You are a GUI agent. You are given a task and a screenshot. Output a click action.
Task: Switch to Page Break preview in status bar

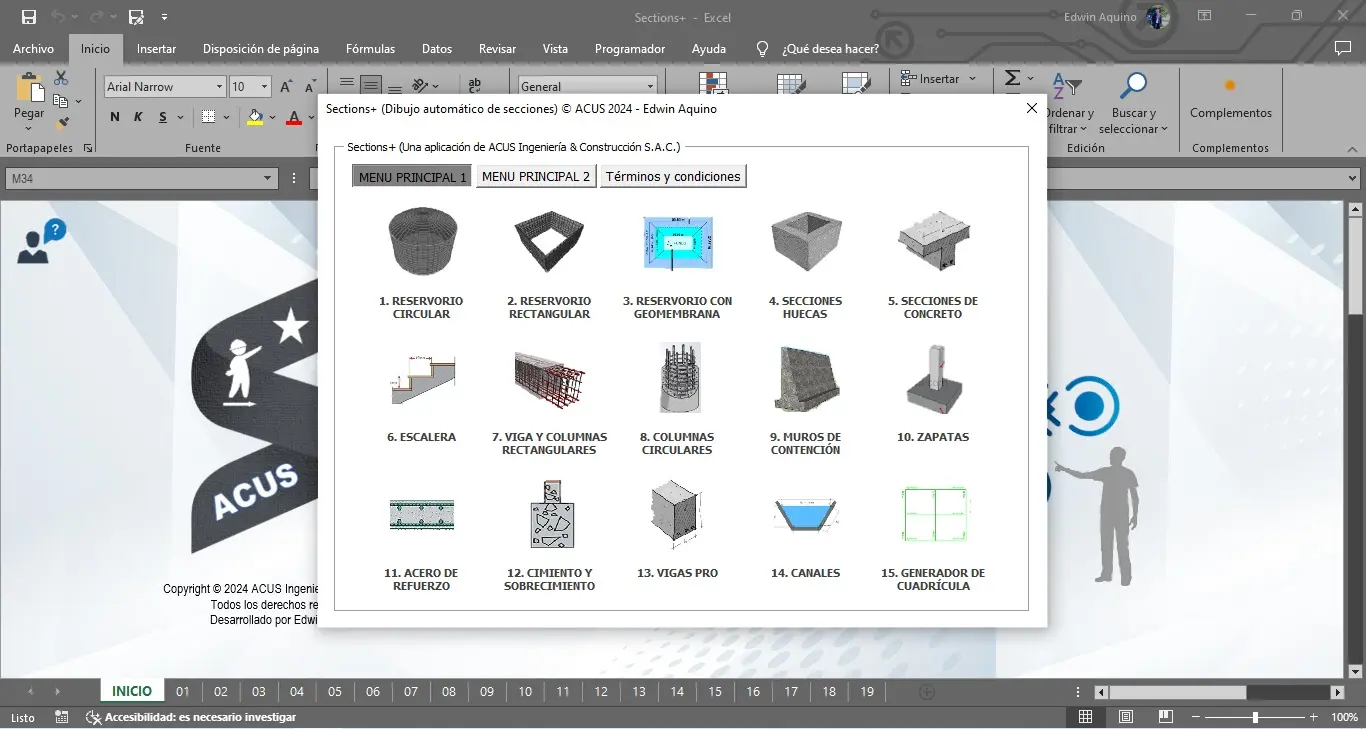(1165, 717)
